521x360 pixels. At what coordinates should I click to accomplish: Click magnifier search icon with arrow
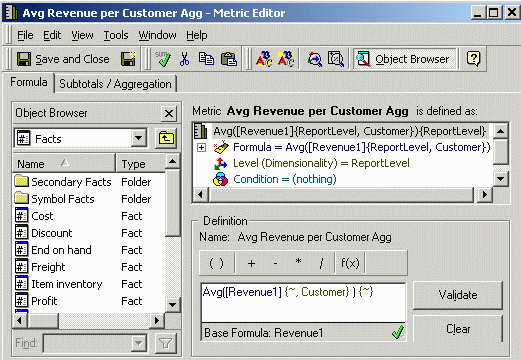coord(315,59)
